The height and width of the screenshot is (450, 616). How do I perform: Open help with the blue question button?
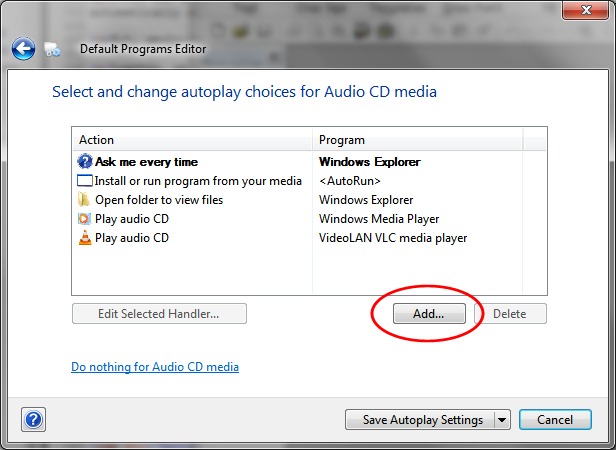[x=33, y=419]
